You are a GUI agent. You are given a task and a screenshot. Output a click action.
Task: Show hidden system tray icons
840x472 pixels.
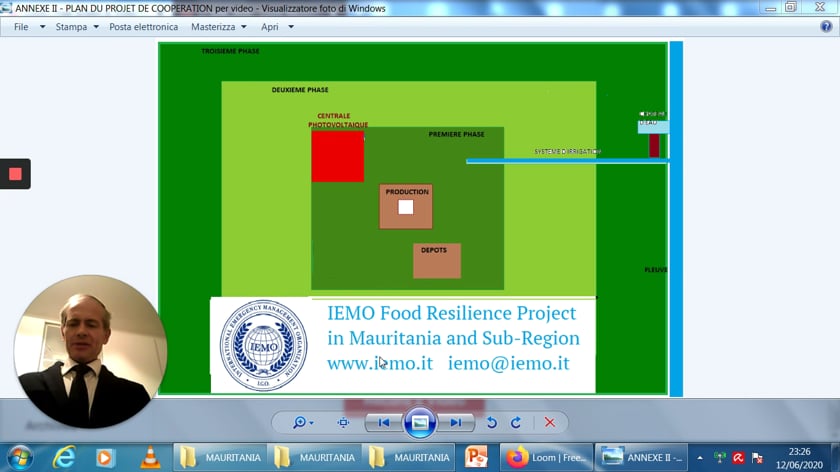[x=700, y=458]
